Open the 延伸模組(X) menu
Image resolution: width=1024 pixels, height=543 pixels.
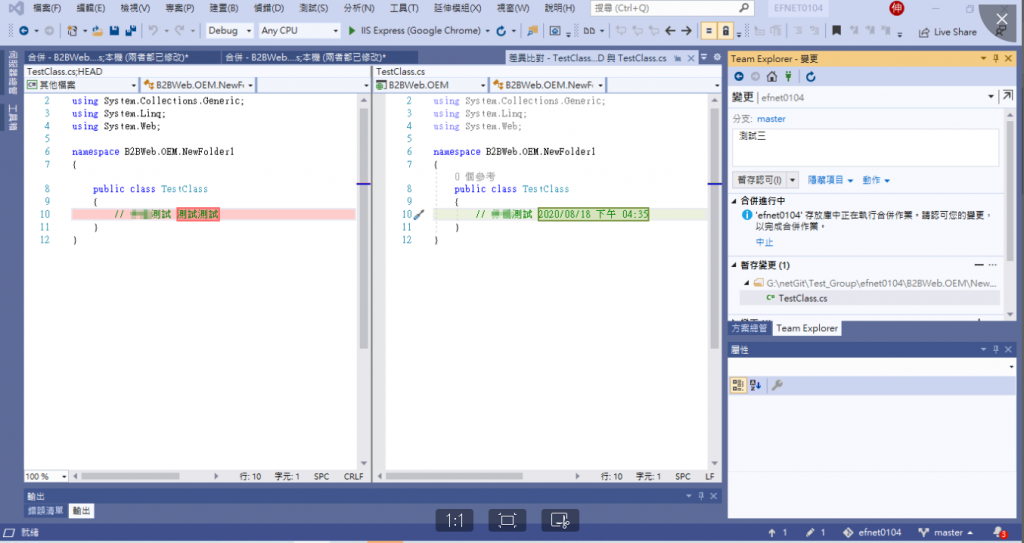point(457,8)
